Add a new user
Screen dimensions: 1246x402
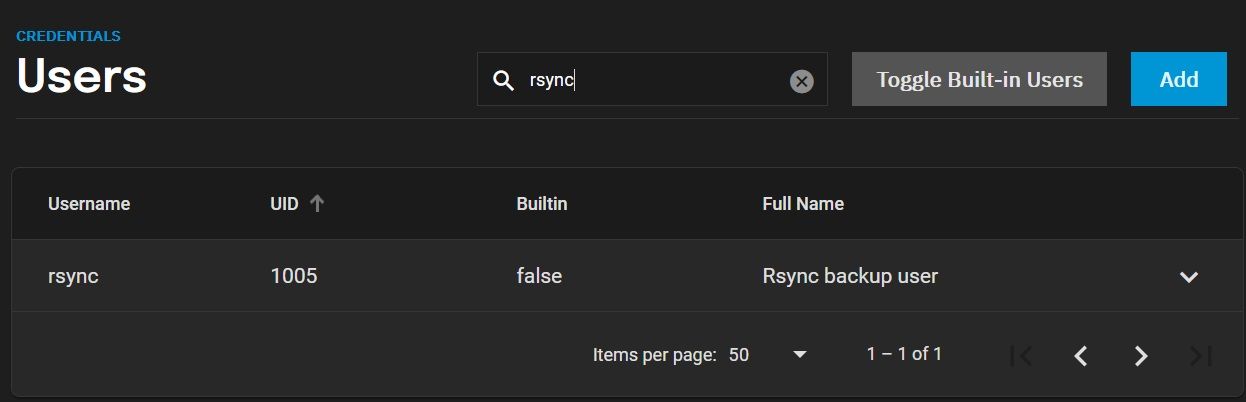pos(1179,79)
